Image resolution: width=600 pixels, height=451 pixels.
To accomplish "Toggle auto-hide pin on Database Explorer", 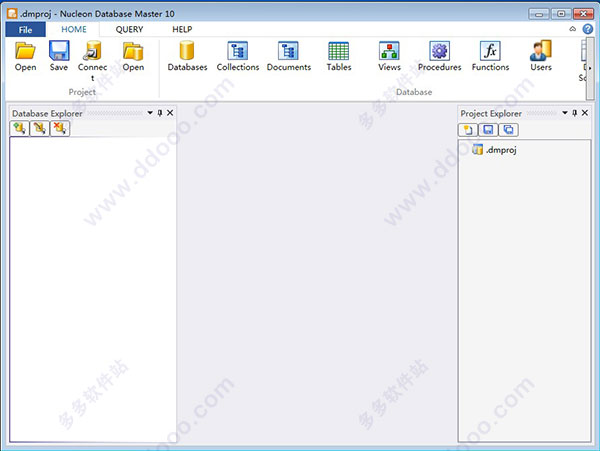I will pos(160,113).
